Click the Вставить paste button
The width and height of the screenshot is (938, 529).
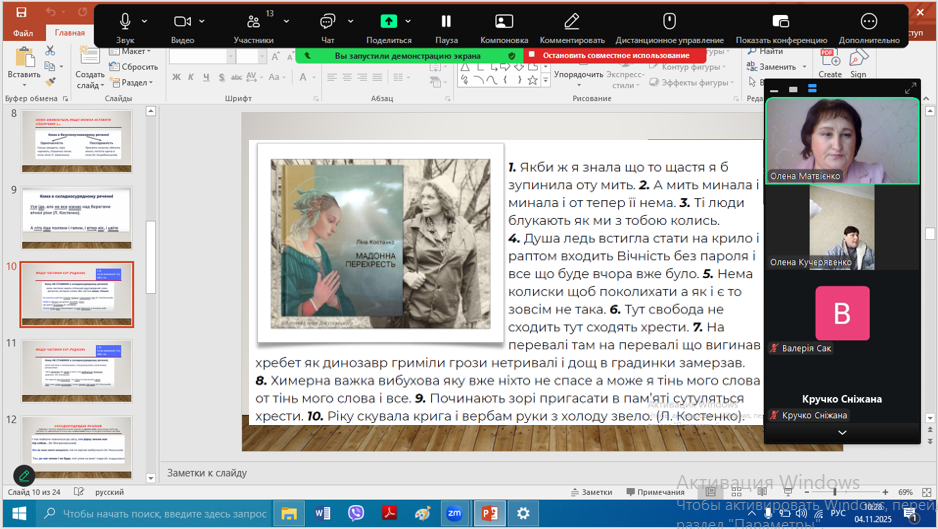25,66
